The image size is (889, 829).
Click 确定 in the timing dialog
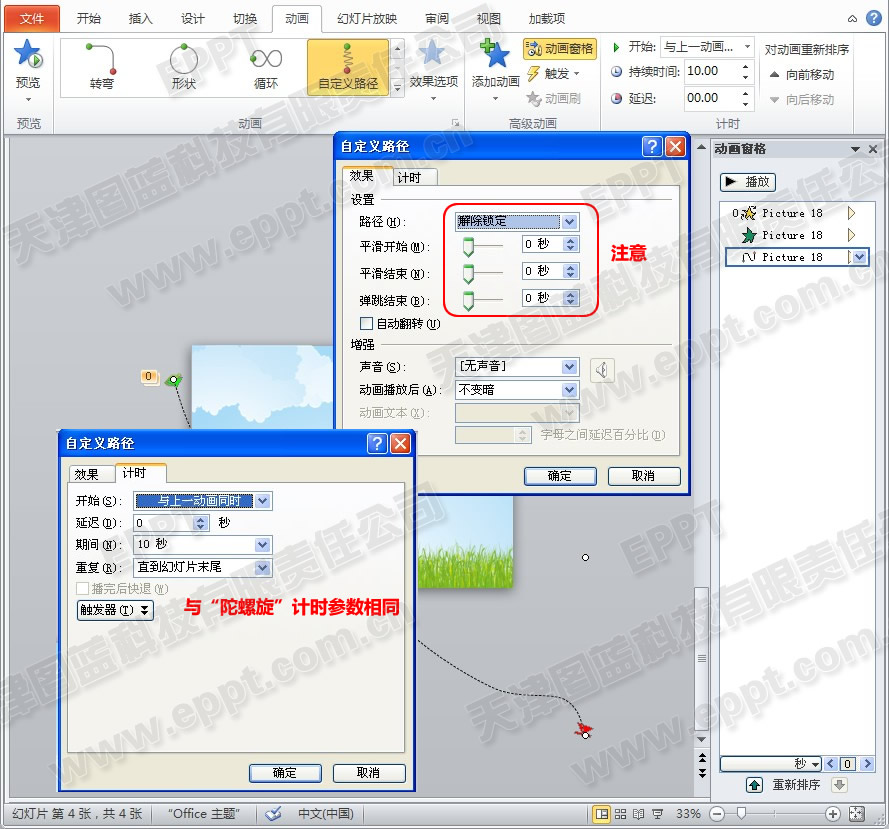tap(287, 773)
